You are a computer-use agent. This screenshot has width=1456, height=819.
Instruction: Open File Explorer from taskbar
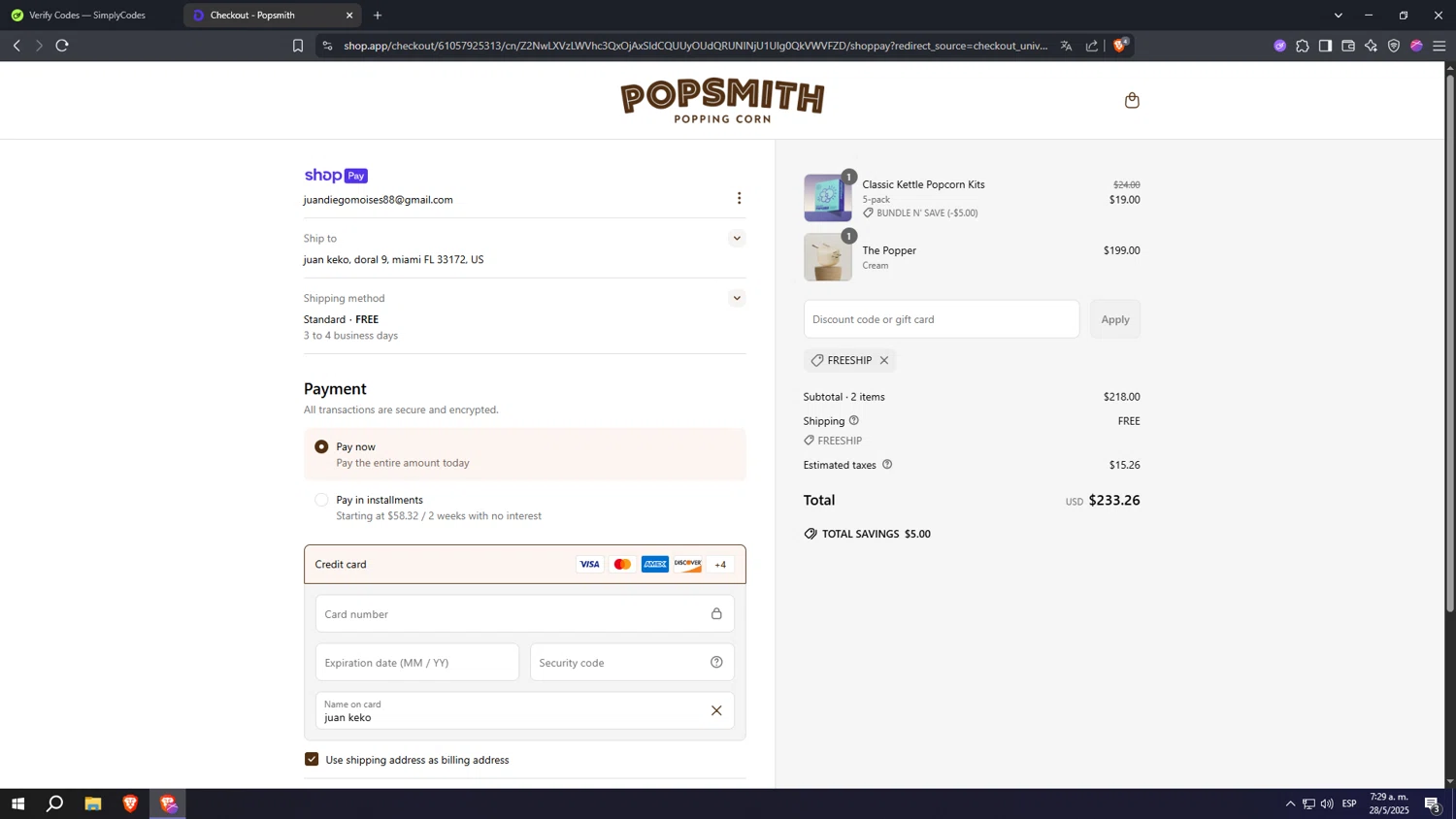93,803
